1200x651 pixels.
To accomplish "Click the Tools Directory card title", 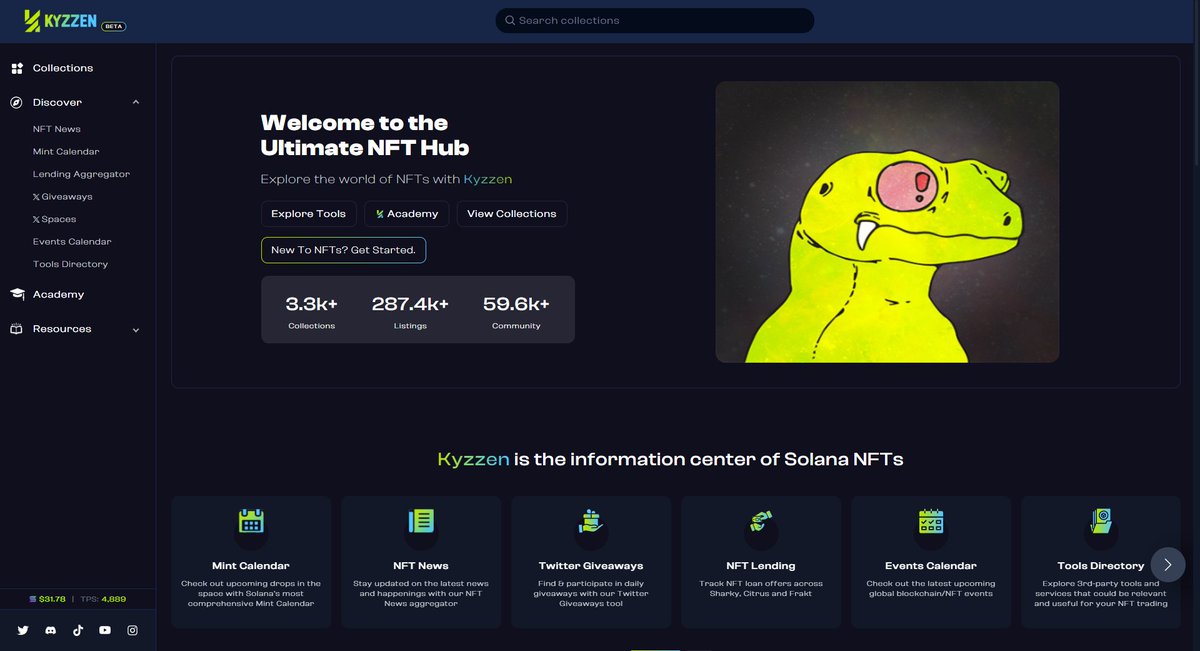I will pyautogui.click(x=1101, y=566).
